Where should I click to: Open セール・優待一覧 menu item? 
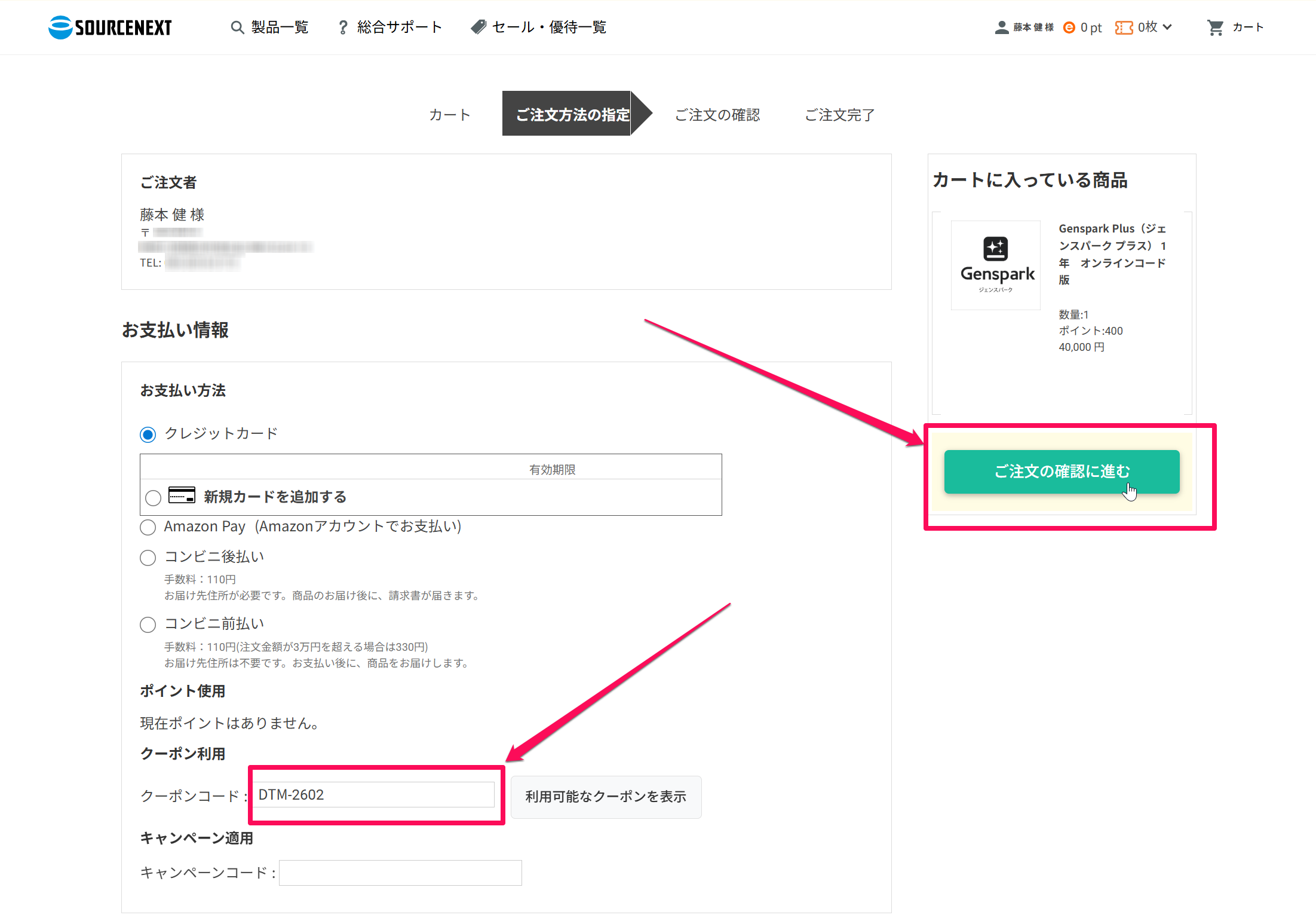[x=548, y=27]
